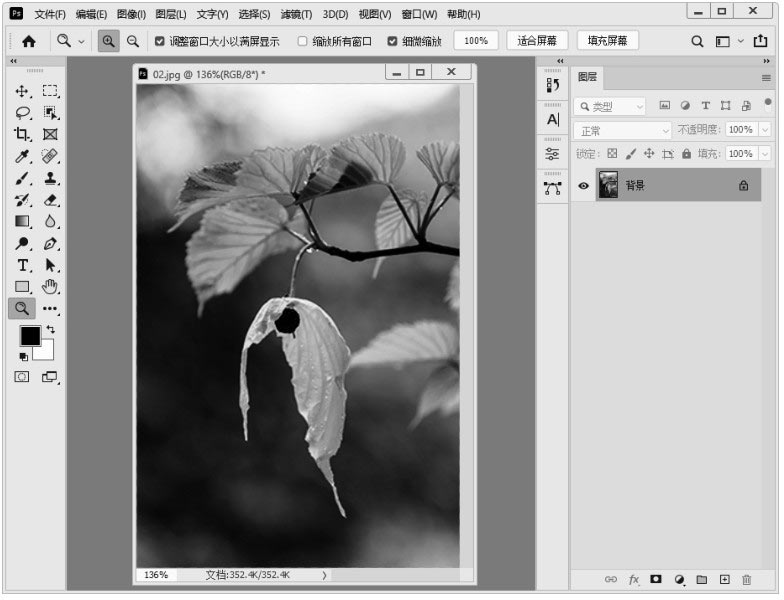Viewport: 784px width, 600px height.
Task: Select the Crop tool
Action: (x=22, y=134)
